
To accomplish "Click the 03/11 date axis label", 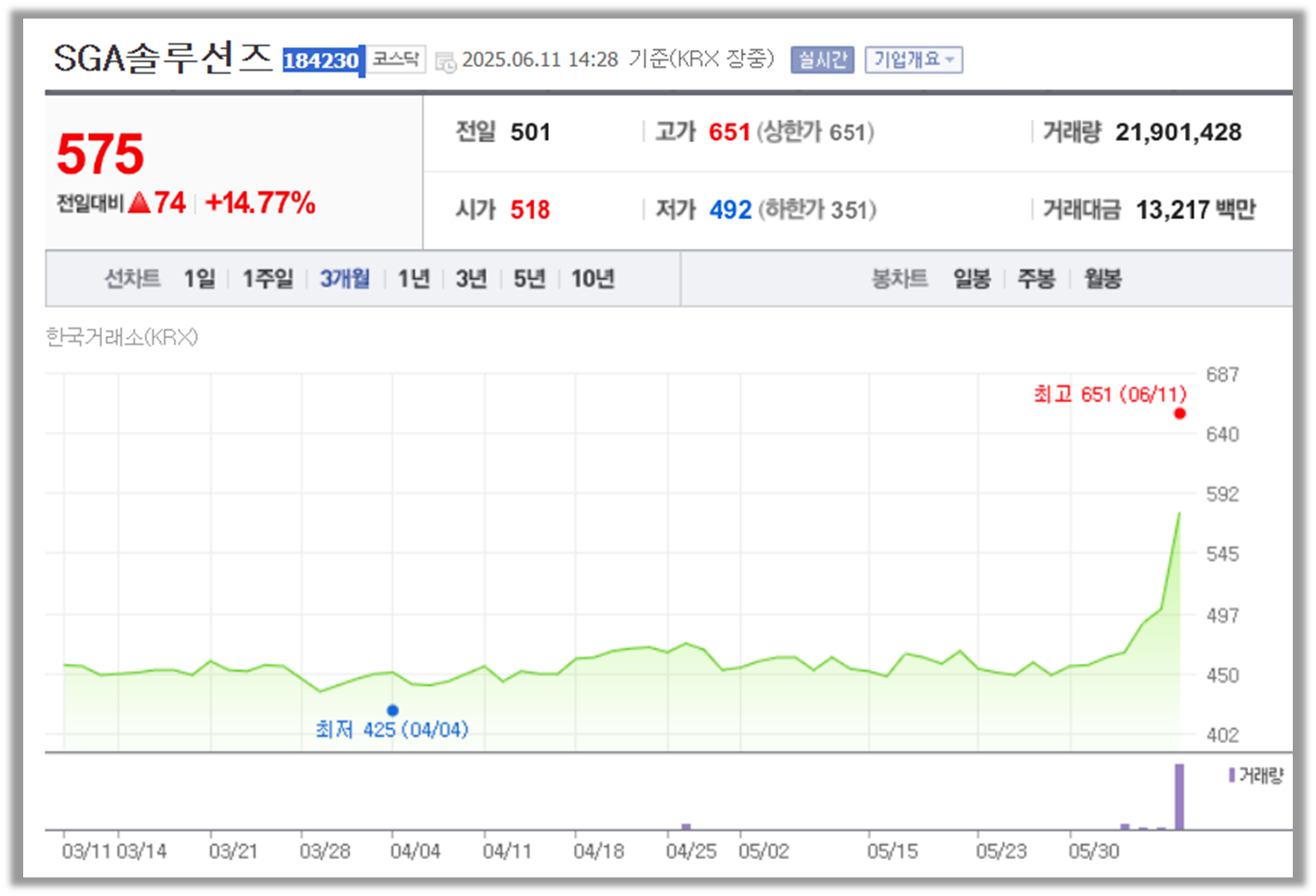I will pos(86,851).
